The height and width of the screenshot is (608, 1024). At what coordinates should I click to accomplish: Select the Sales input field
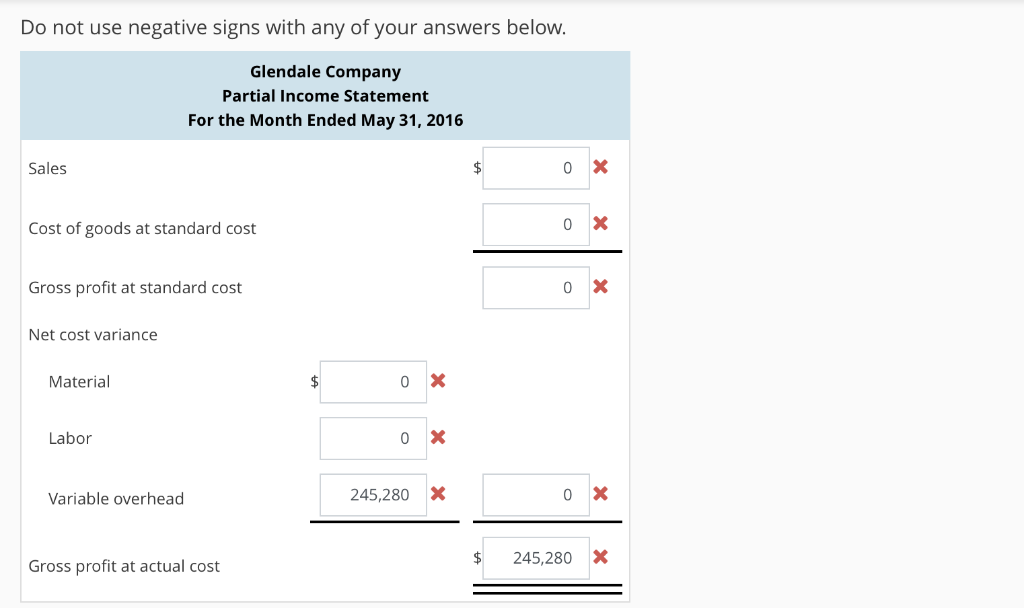tap(535, 168)
